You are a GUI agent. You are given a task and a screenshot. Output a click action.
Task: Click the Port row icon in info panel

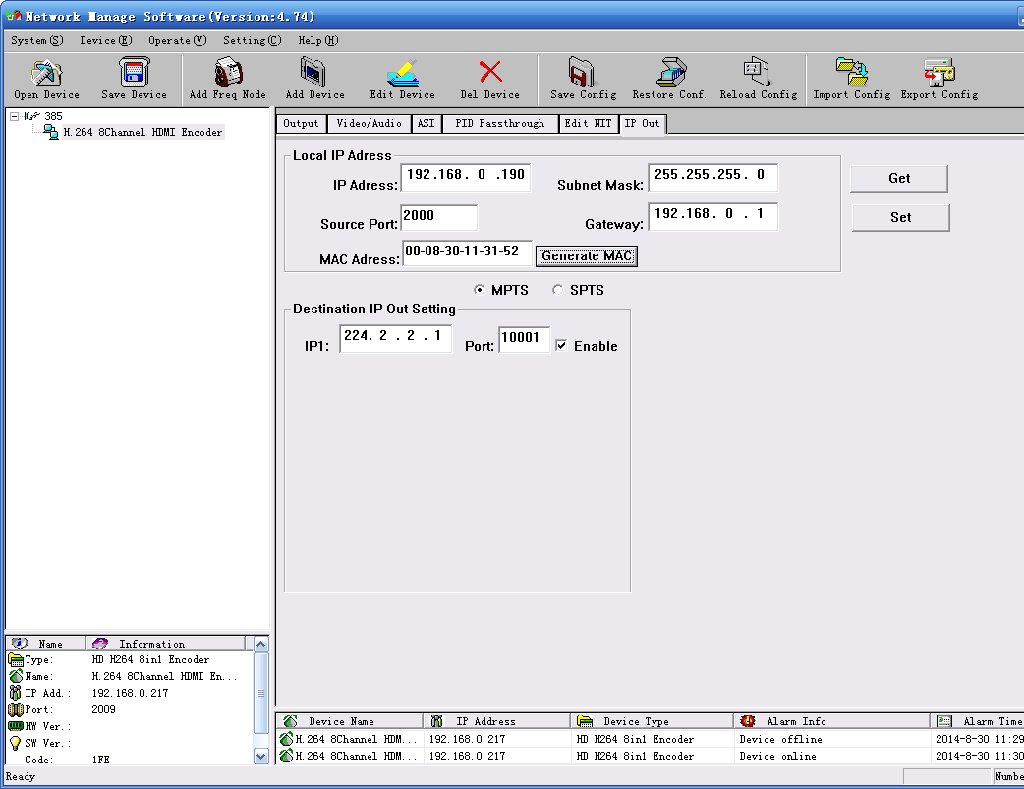pos(16,709)
